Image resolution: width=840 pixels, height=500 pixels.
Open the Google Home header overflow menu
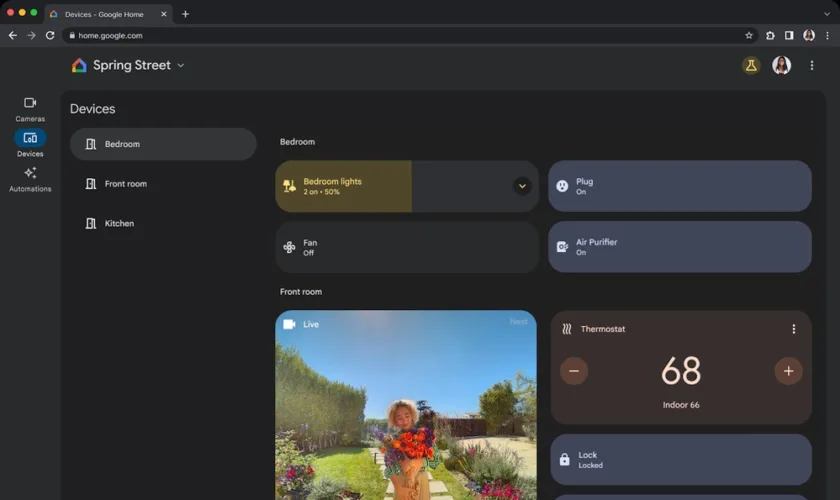coord(812,65)
